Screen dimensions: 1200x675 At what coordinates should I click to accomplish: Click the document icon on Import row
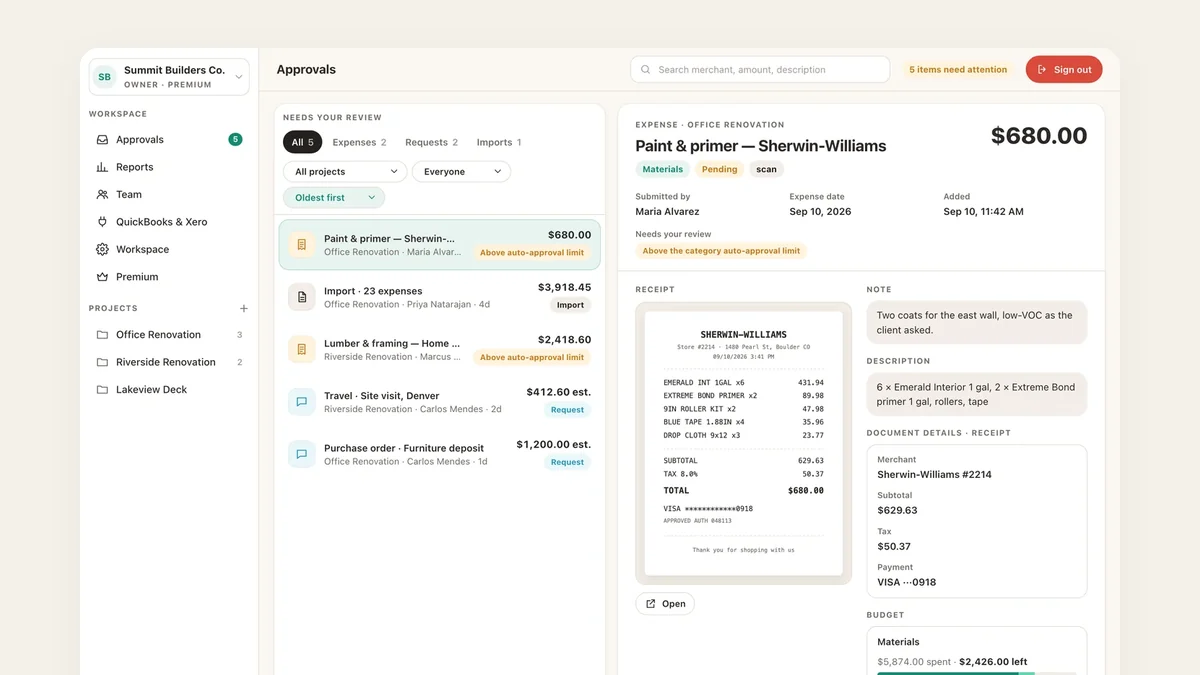301,297
